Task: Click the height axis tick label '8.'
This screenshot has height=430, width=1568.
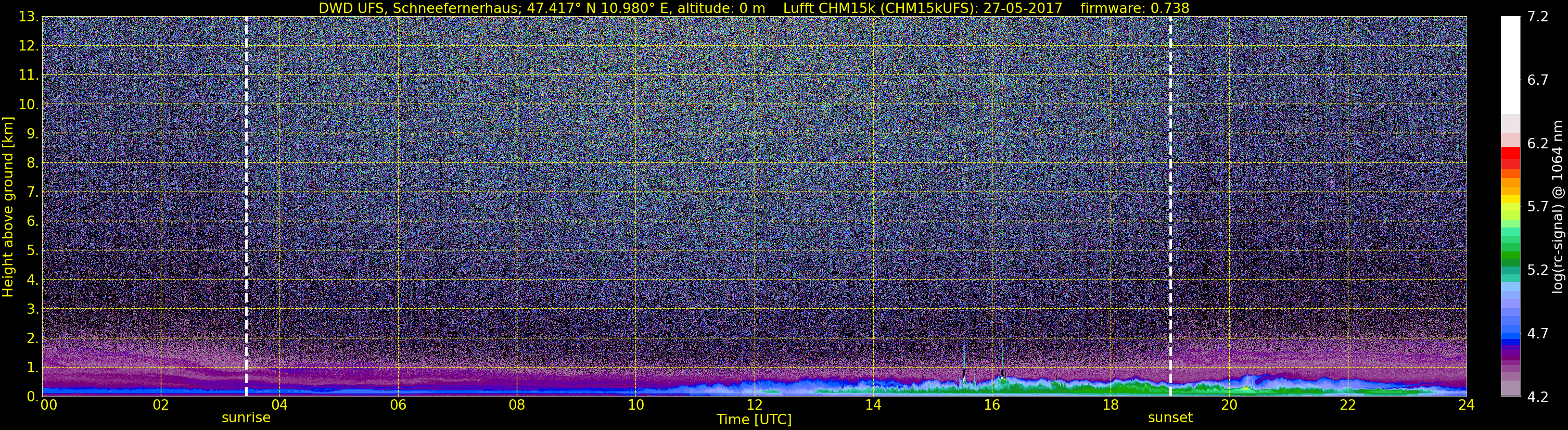Action: pyautogui.click(x=33, y=163)
